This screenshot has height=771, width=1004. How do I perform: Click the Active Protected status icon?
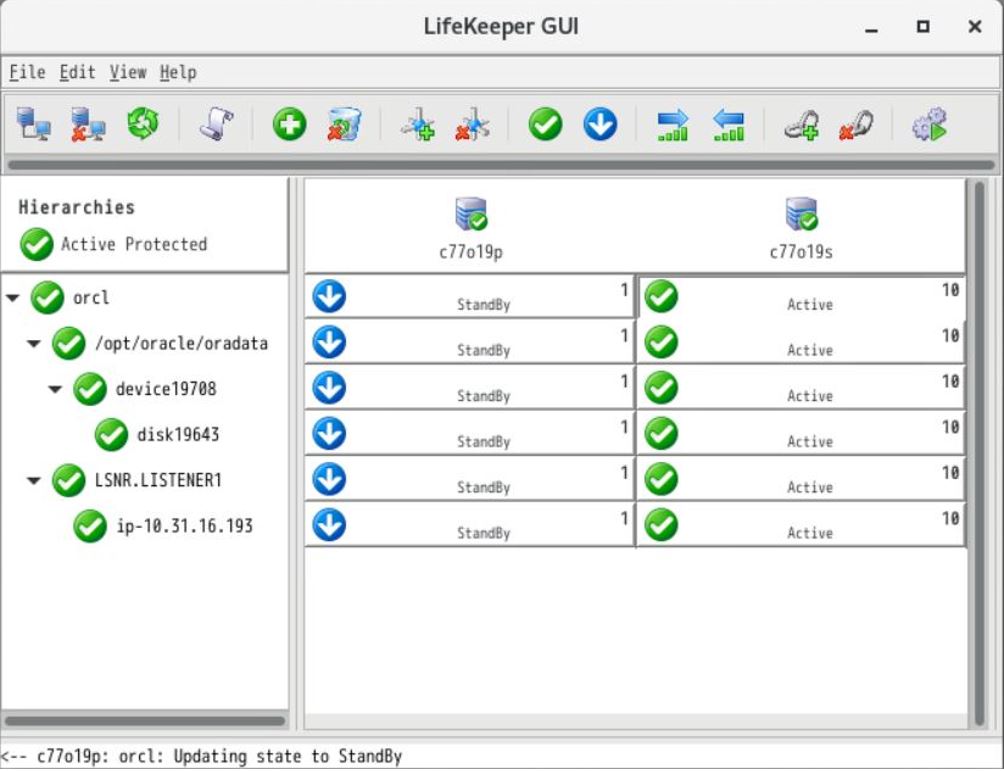36,244
